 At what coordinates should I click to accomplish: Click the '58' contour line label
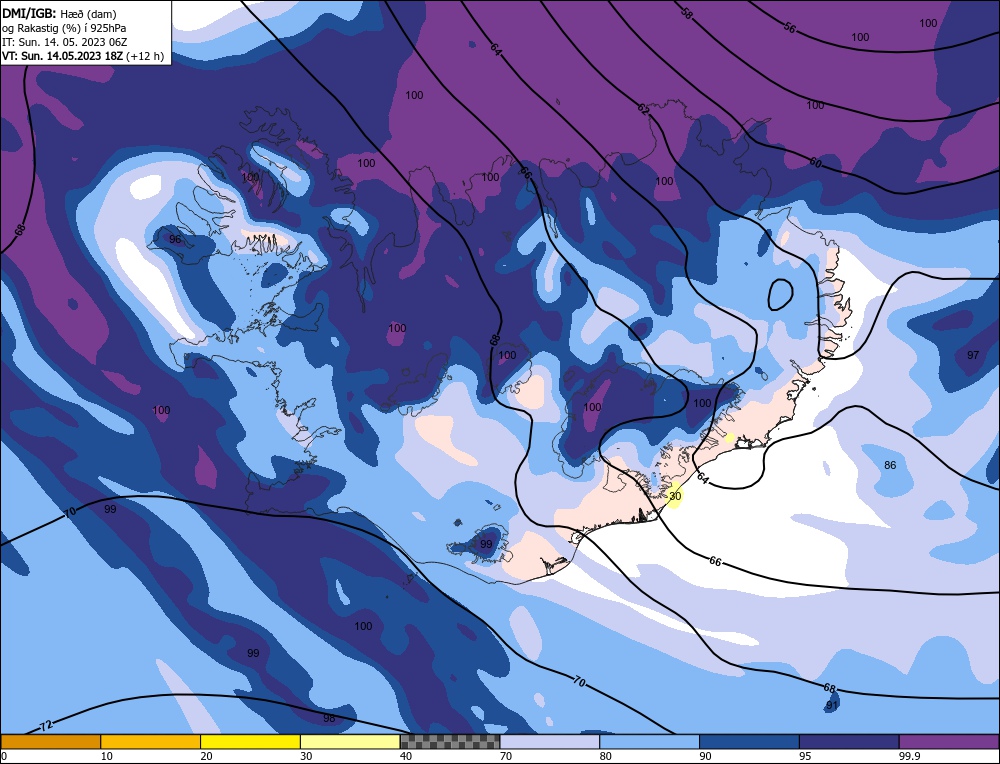686,12
